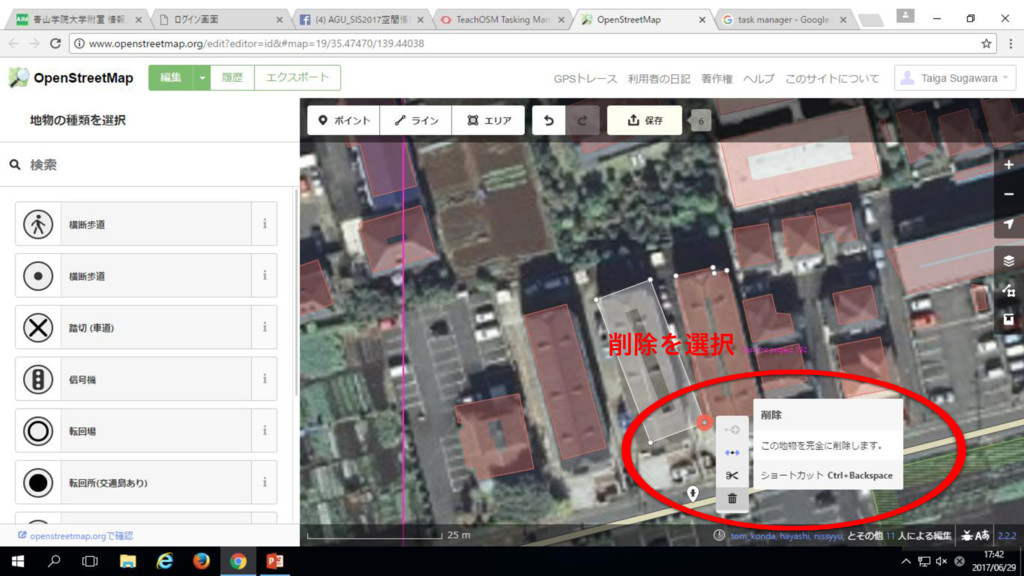Show info for 踏切 (車道) preset
This screenshot has height=576, width=1024.
264,327
